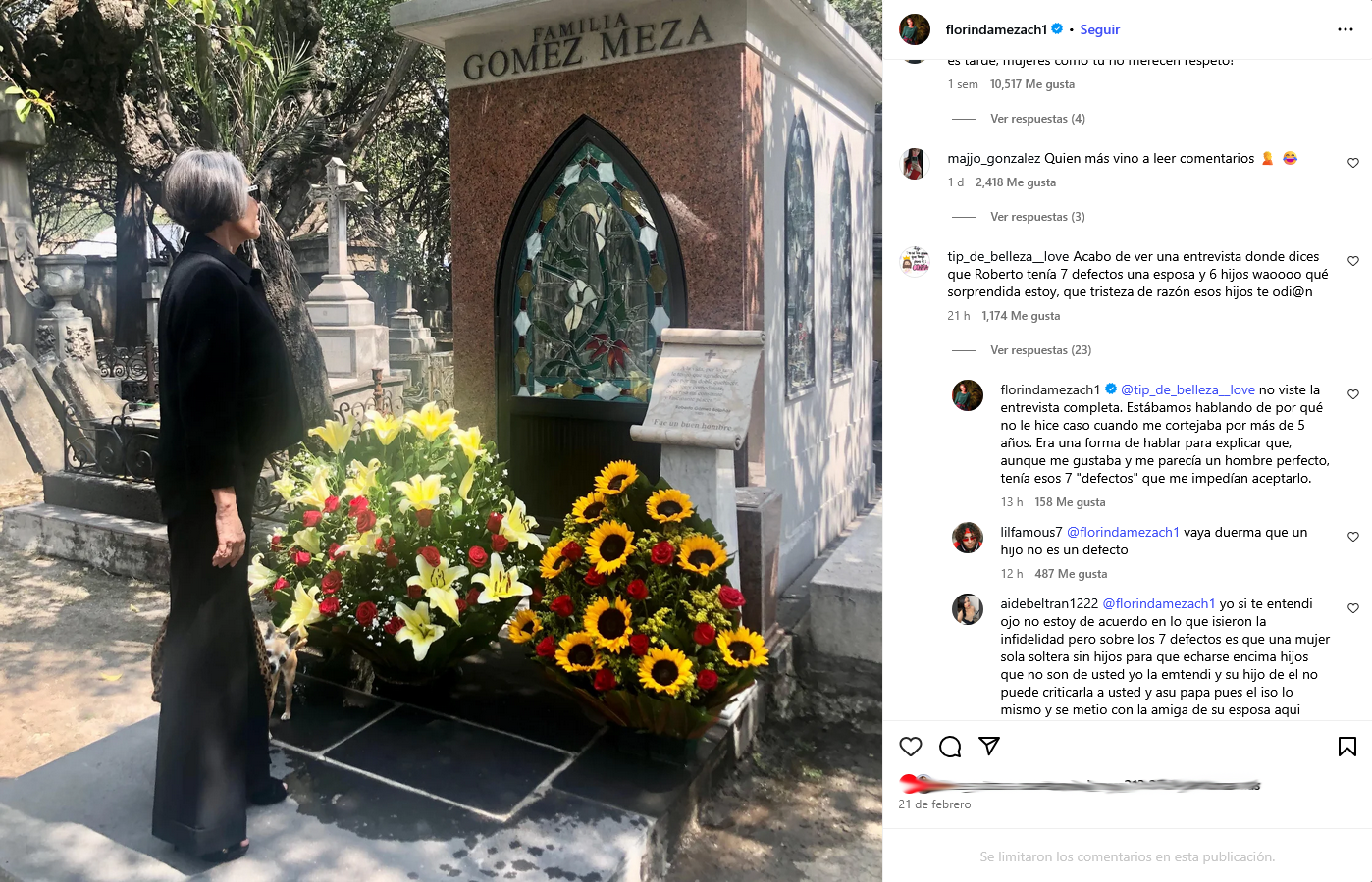Open the @tip_de_belleza__love mention link
This screenshot has width=1372, height=882.
[x=1187, y=389]
